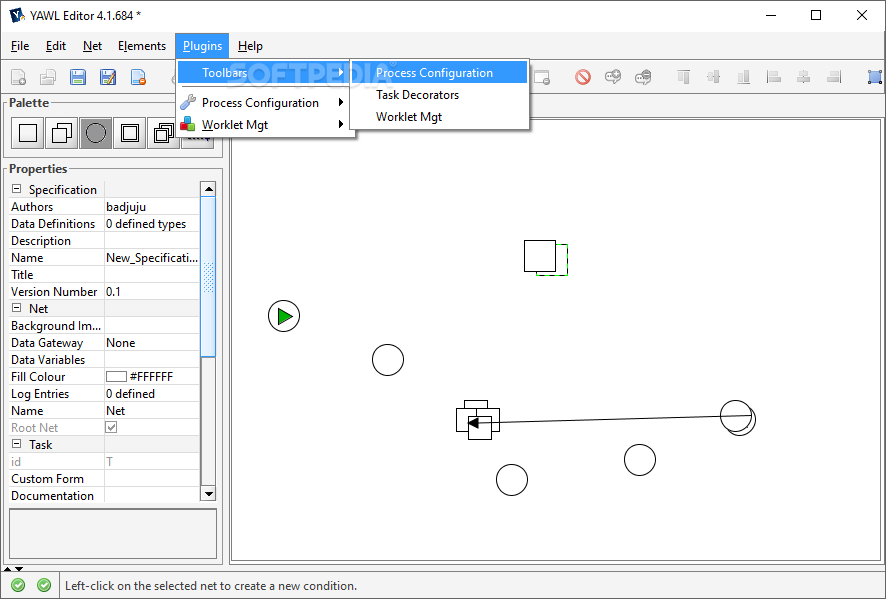Click the Fill Colour white swatch

pyautogui.click(x=116, y=376)
